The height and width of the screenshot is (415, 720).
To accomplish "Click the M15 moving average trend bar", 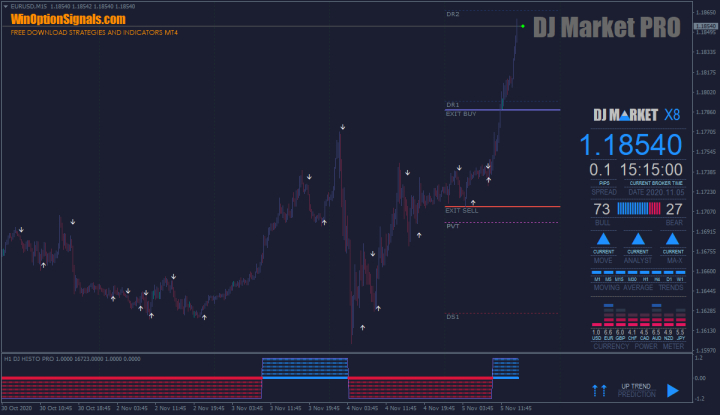I will (x=620, y=272).
